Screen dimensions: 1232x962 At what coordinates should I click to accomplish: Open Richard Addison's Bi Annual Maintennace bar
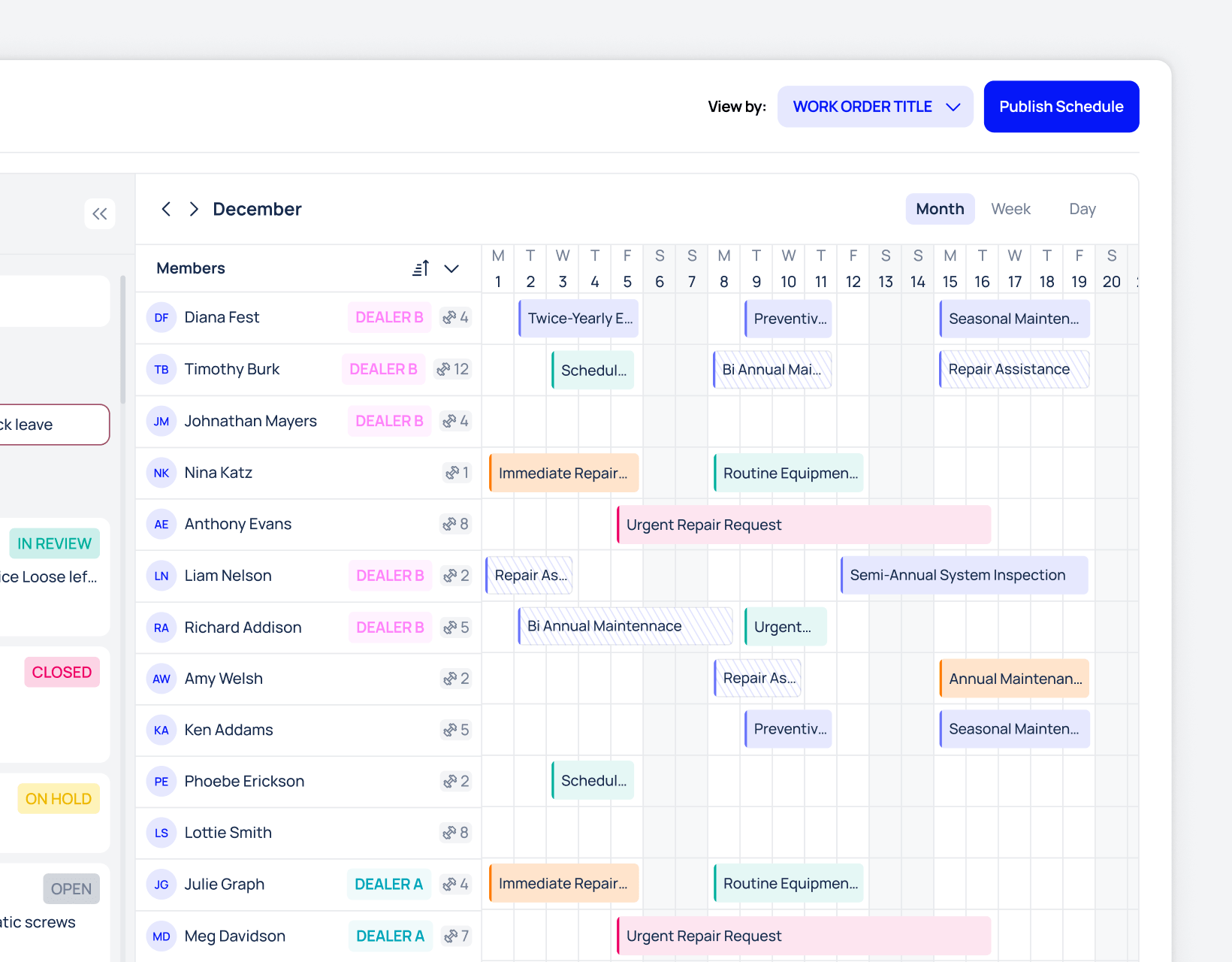[625, 626]
